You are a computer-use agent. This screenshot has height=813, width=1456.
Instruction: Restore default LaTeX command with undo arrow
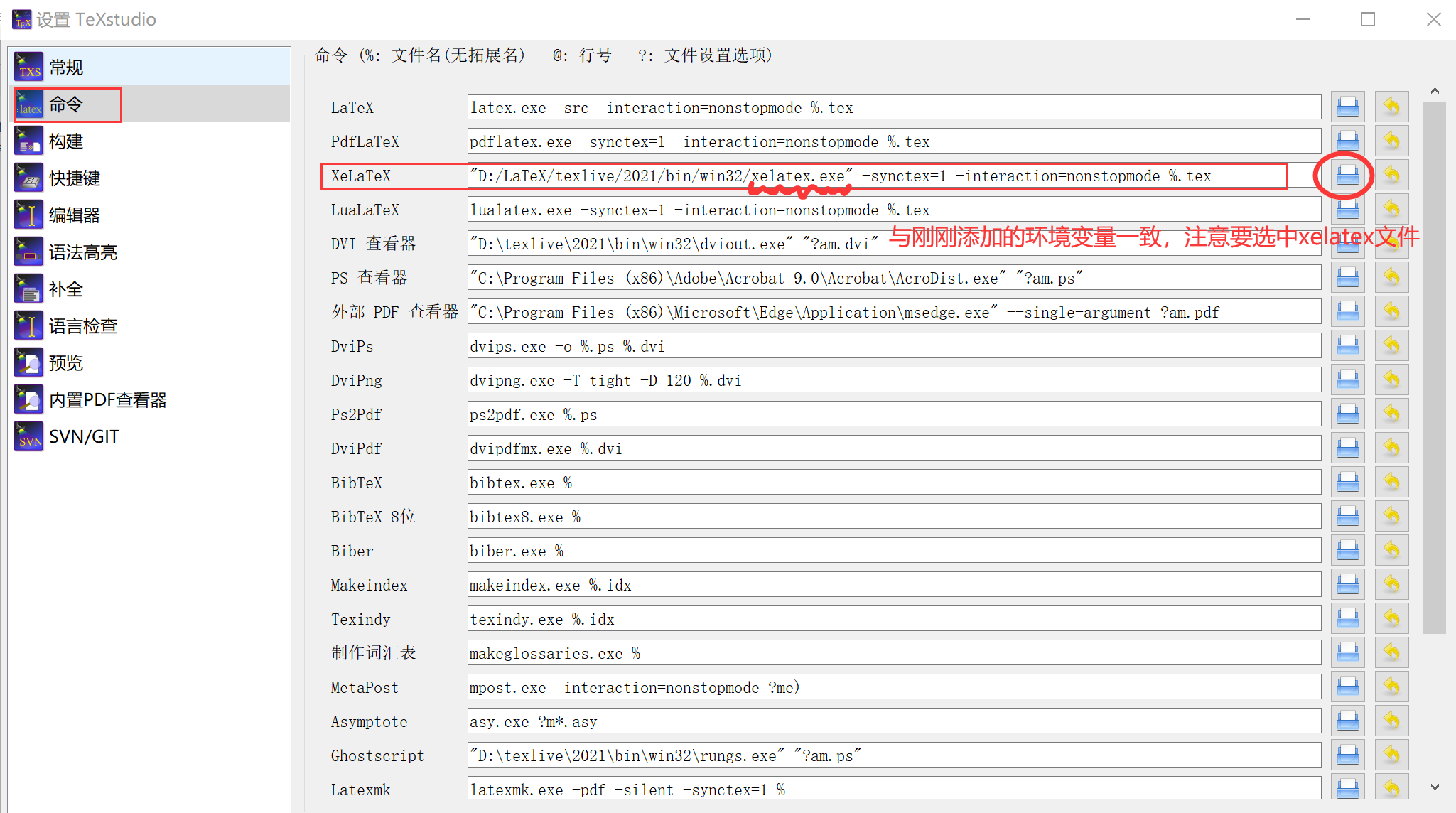click(1391, 106)
